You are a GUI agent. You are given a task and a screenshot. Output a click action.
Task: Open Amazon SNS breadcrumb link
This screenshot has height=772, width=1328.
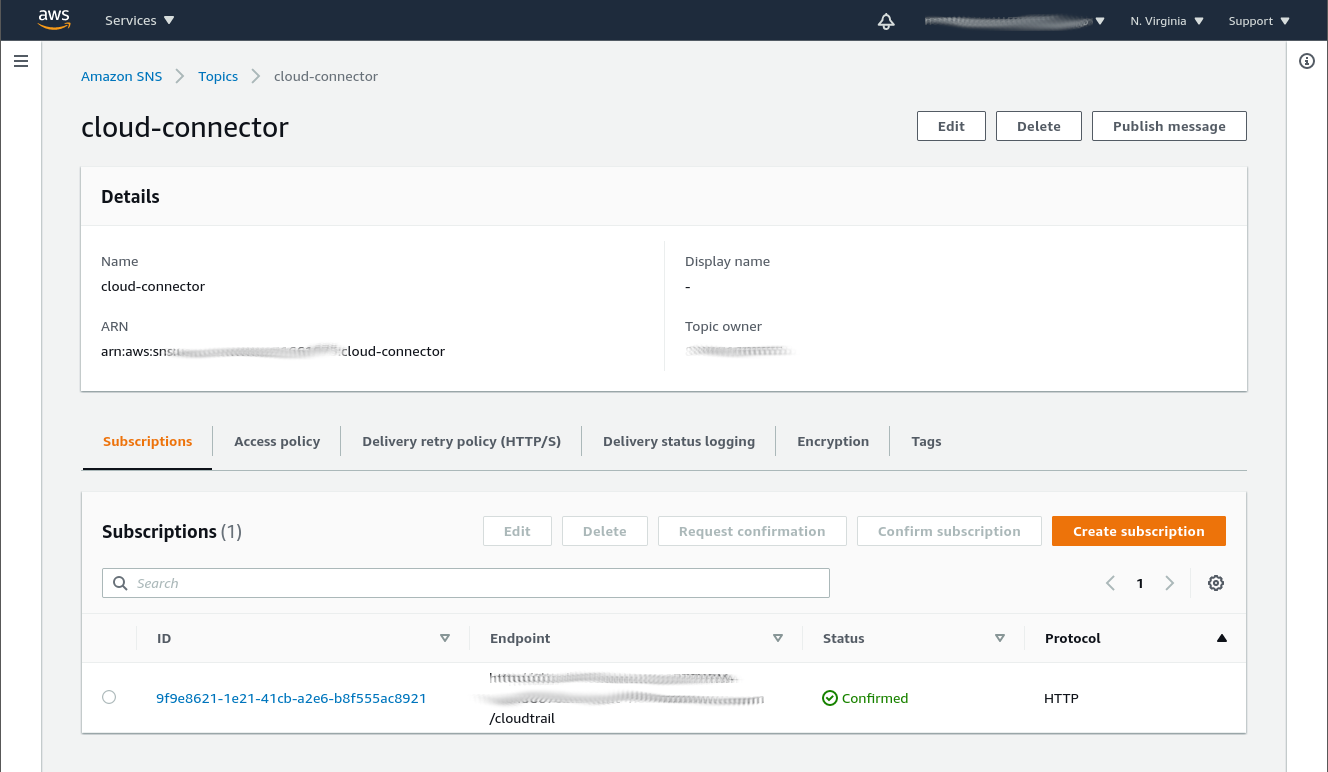coord(121,76)
